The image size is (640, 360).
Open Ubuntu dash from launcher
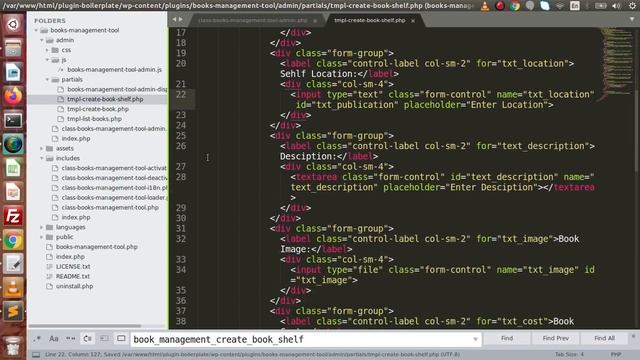tap(13, 24)
